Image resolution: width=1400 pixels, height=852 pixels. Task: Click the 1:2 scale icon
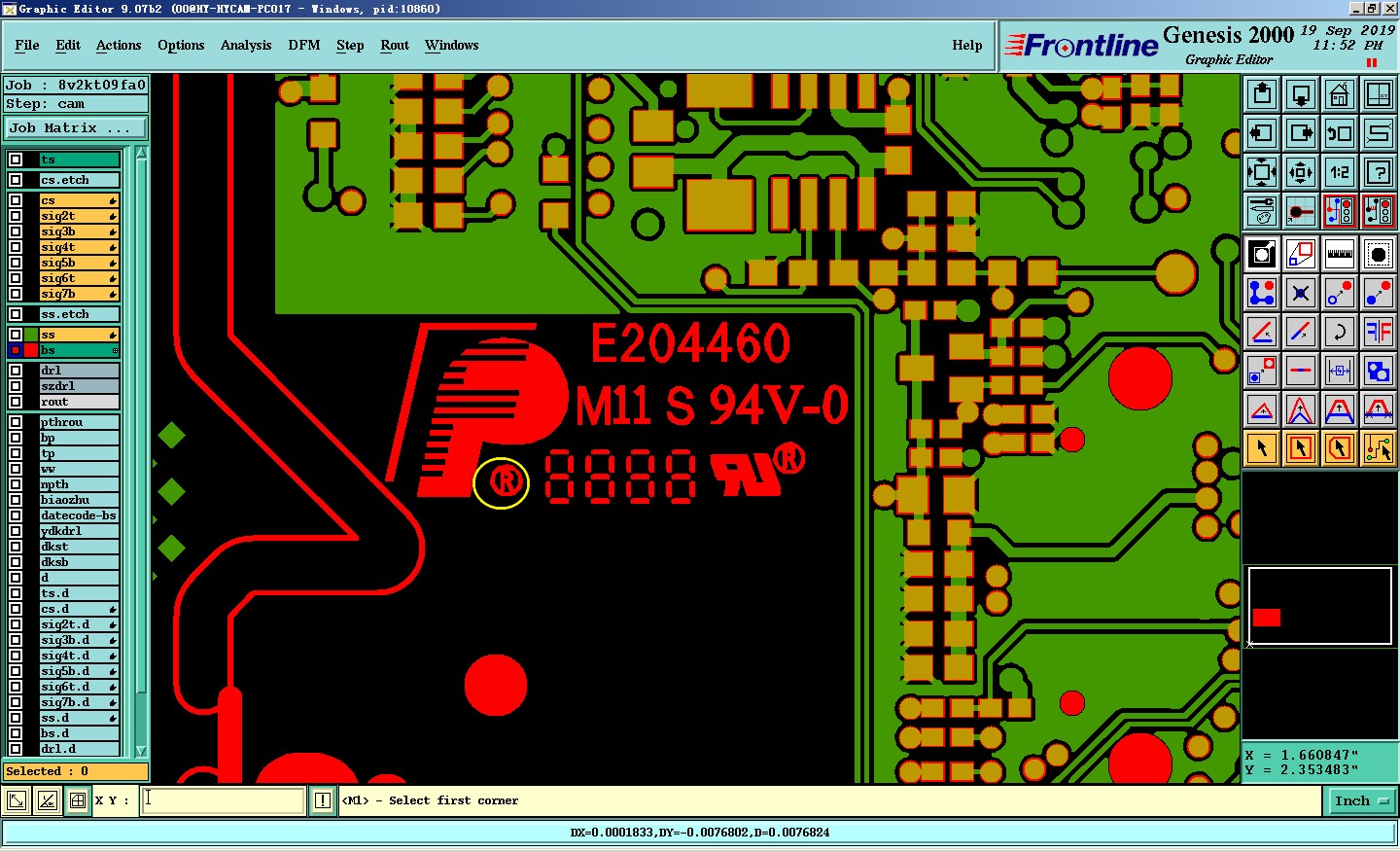click(x=1340, y=172)
